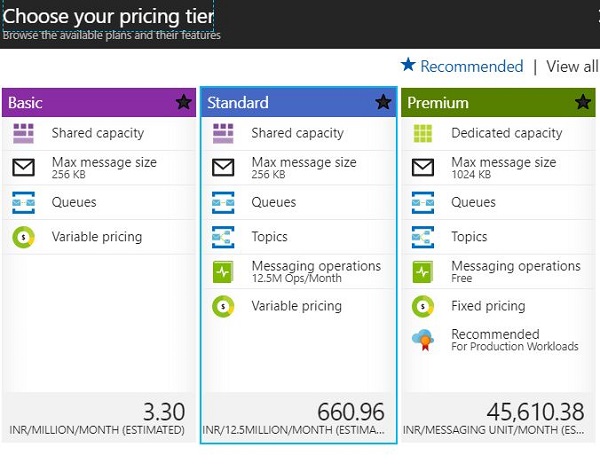The height and width of the screenshot is (471, 600).
Task: Click the Fixed pricing icon in Premium
Action: pos(423,306)
